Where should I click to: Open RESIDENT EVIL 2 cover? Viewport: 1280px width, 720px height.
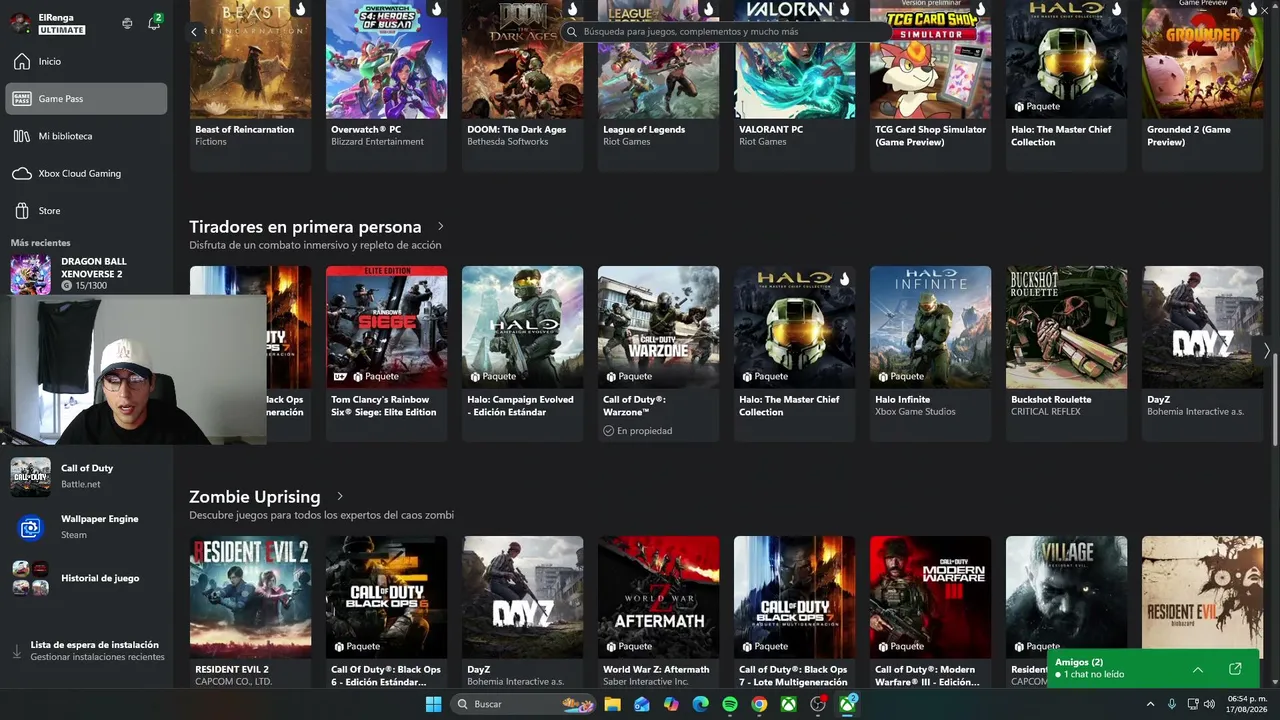[250, 597]
